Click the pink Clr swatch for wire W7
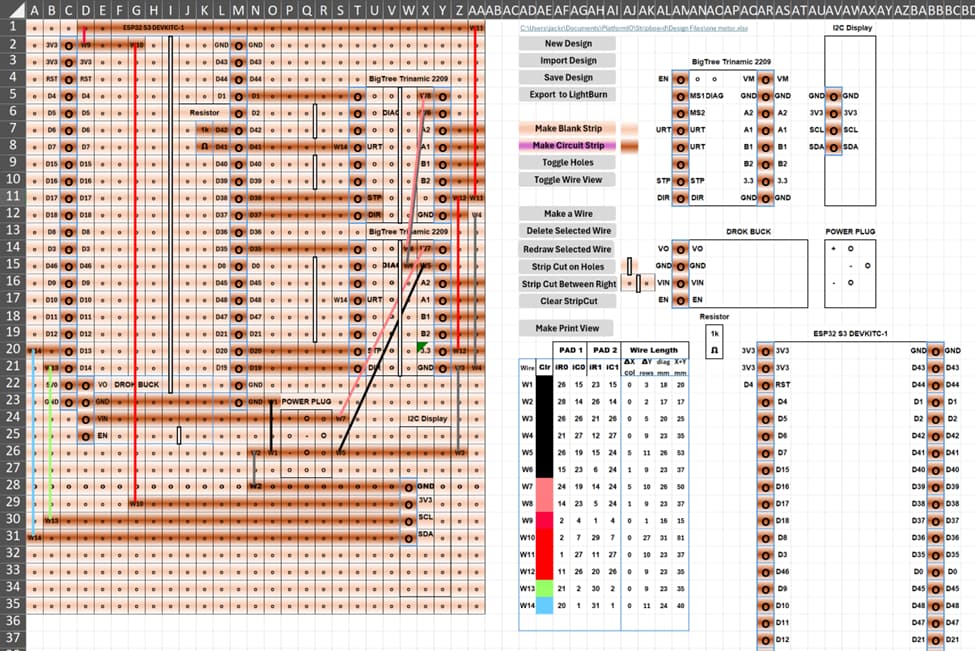975x651 pixels. (x=545, y=486)
